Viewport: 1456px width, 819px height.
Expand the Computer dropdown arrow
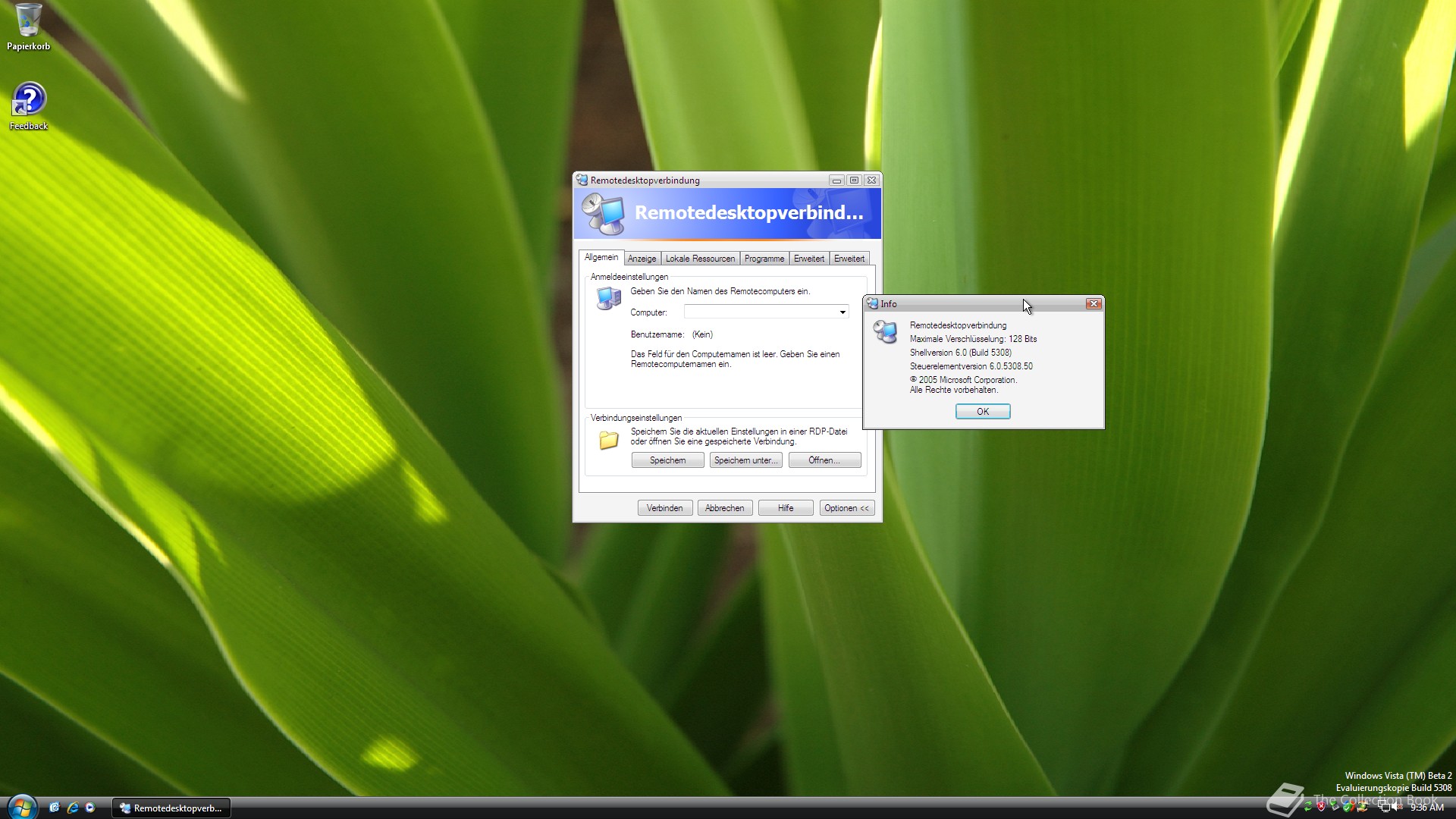[842, 312]
